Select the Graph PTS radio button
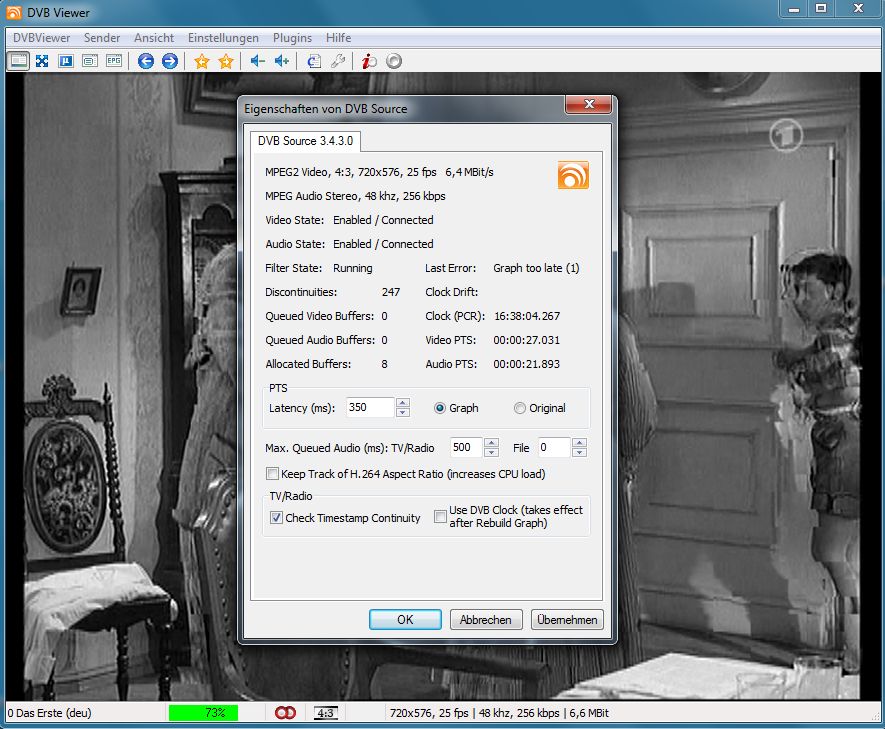Image resolution: width=885 pixels, height=729 pixels. pyautogui.click(x=440, y=408)
